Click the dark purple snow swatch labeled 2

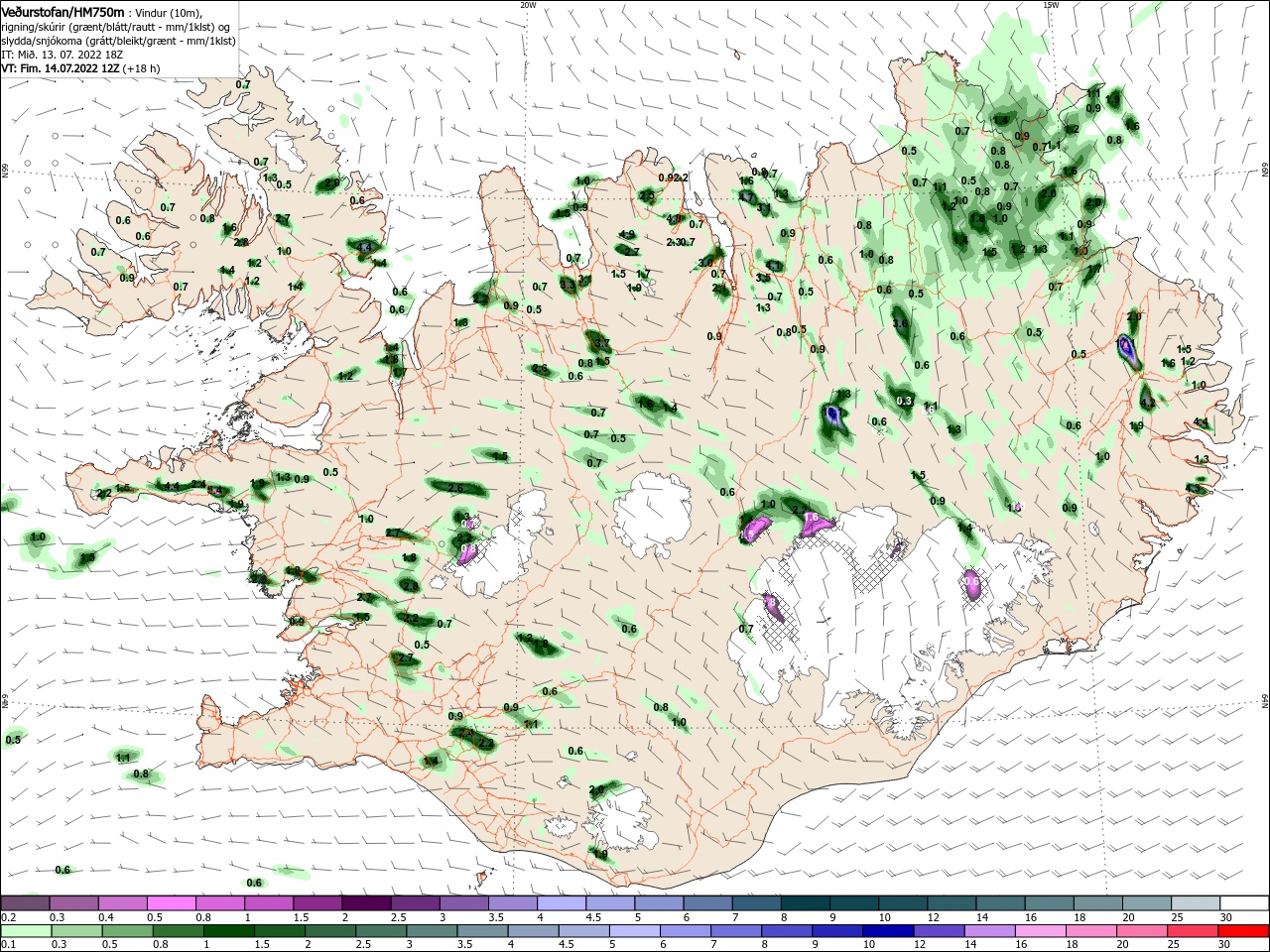tap(366, 903)
